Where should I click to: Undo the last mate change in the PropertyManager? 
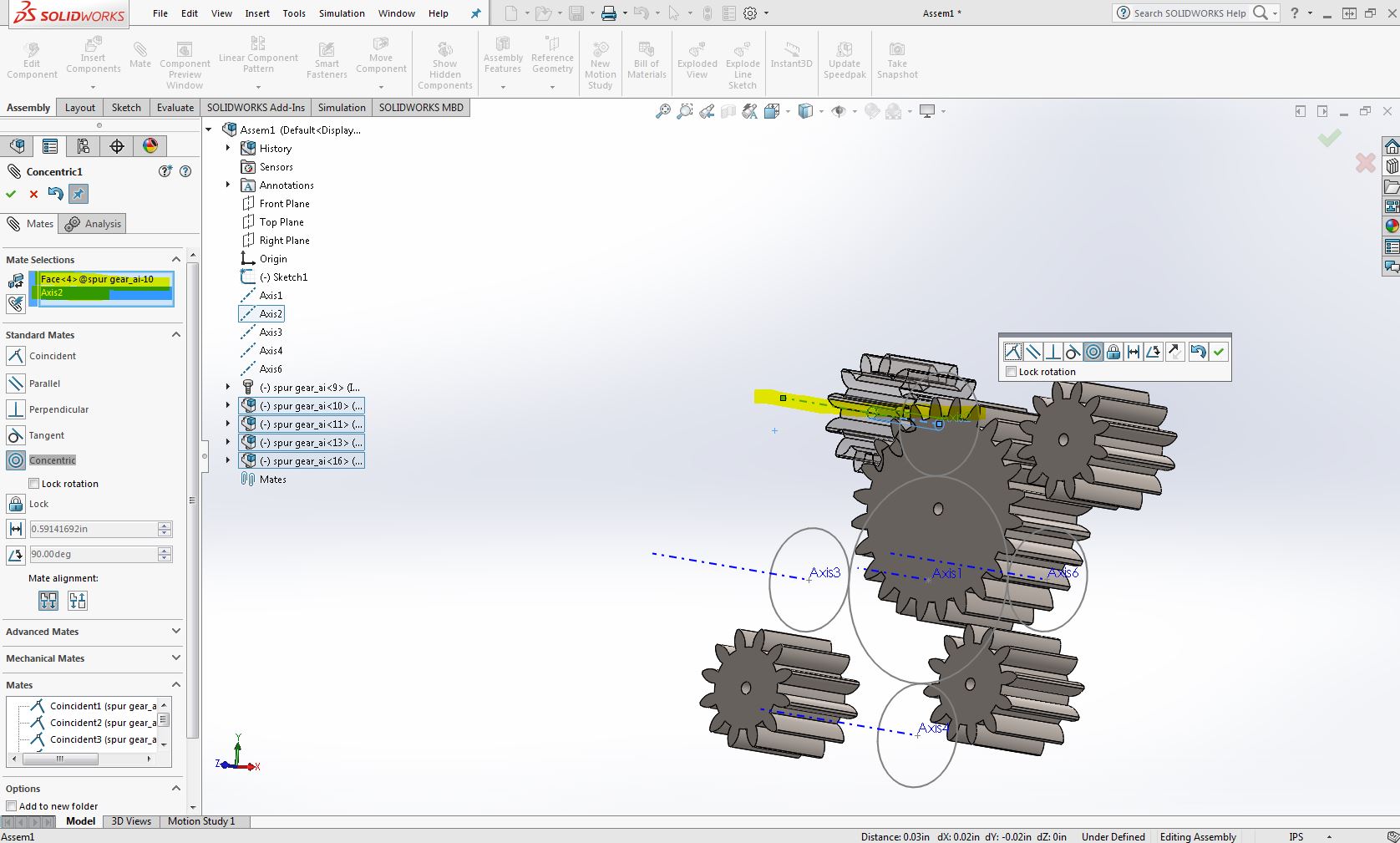click(x=55, y=194)
